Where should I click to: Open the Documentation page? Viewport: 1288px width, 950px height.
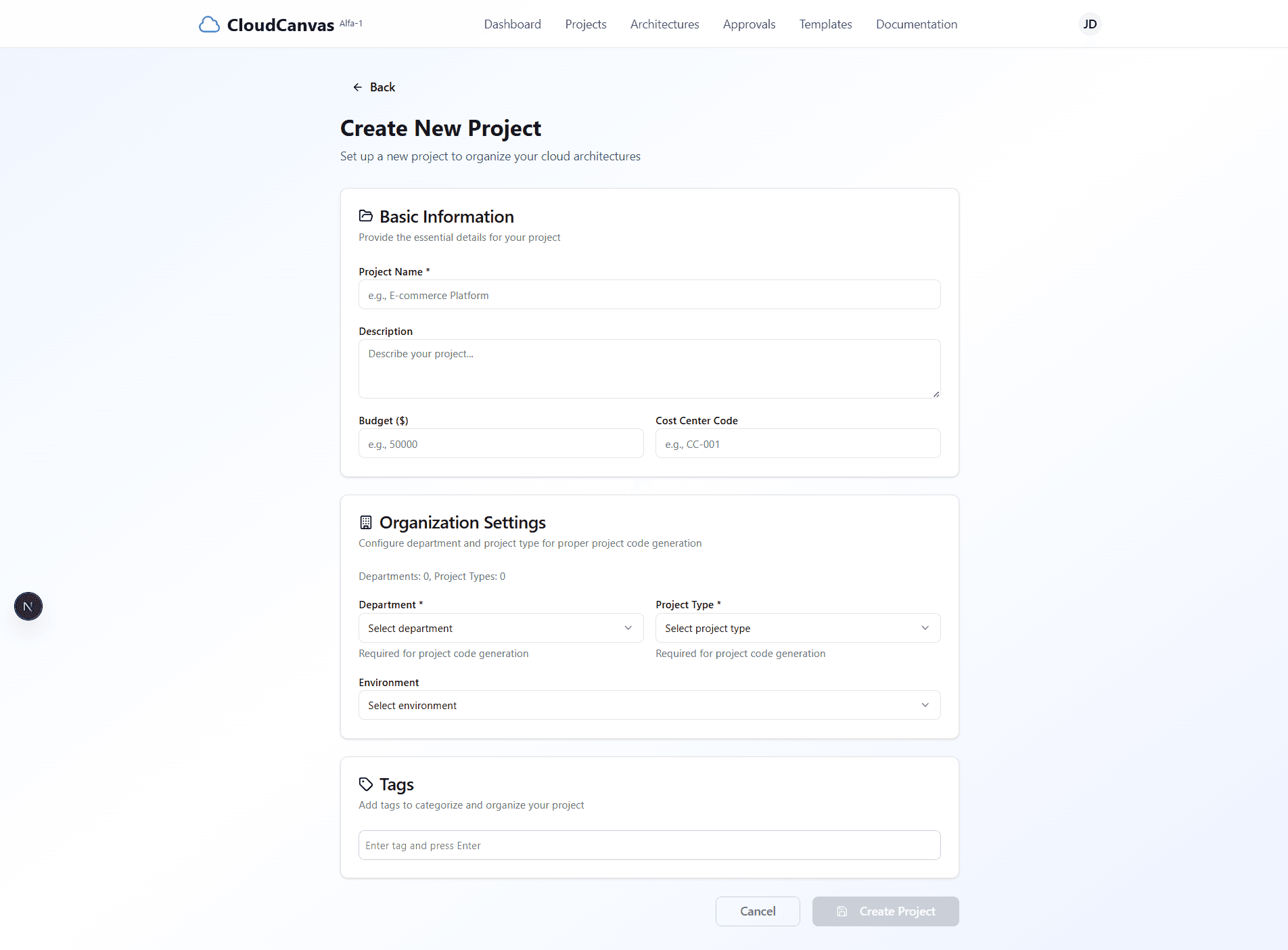pyautogui.click(x=916, y=24)
